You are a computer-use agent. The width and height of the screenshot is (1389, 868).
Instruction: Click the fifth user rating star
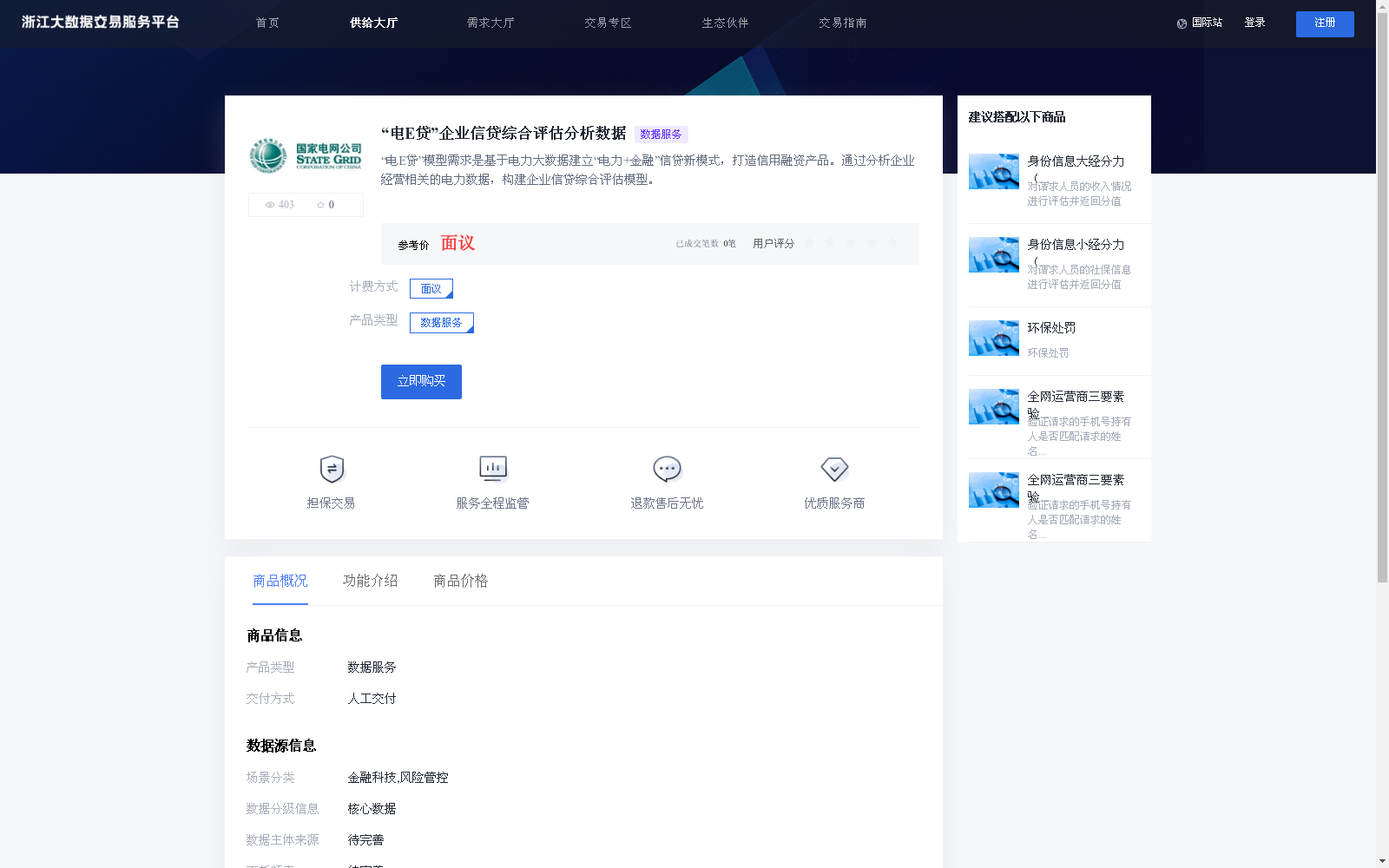click(x=892, y=243)
